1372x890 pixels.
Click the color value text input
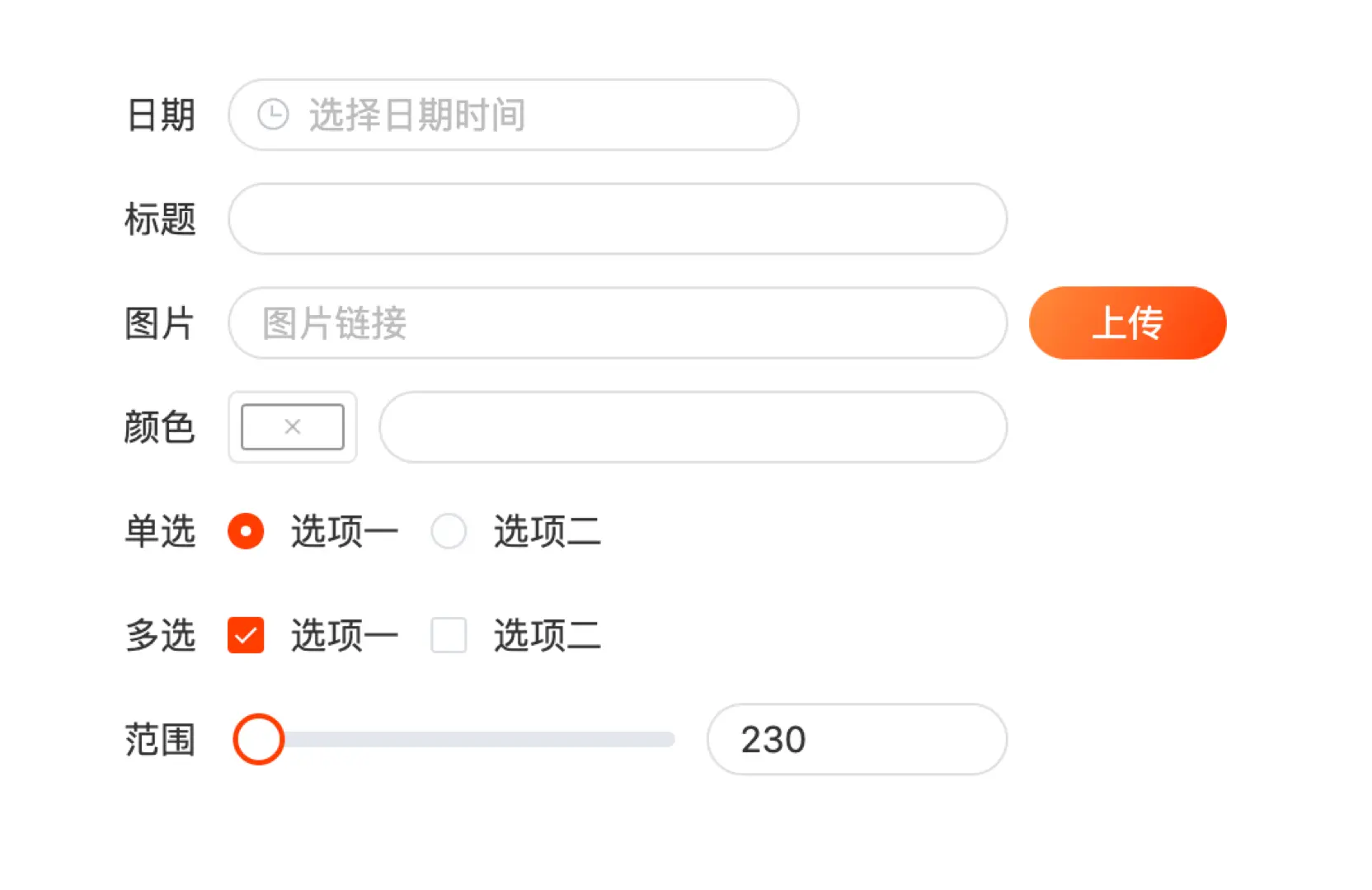[693, 426]
